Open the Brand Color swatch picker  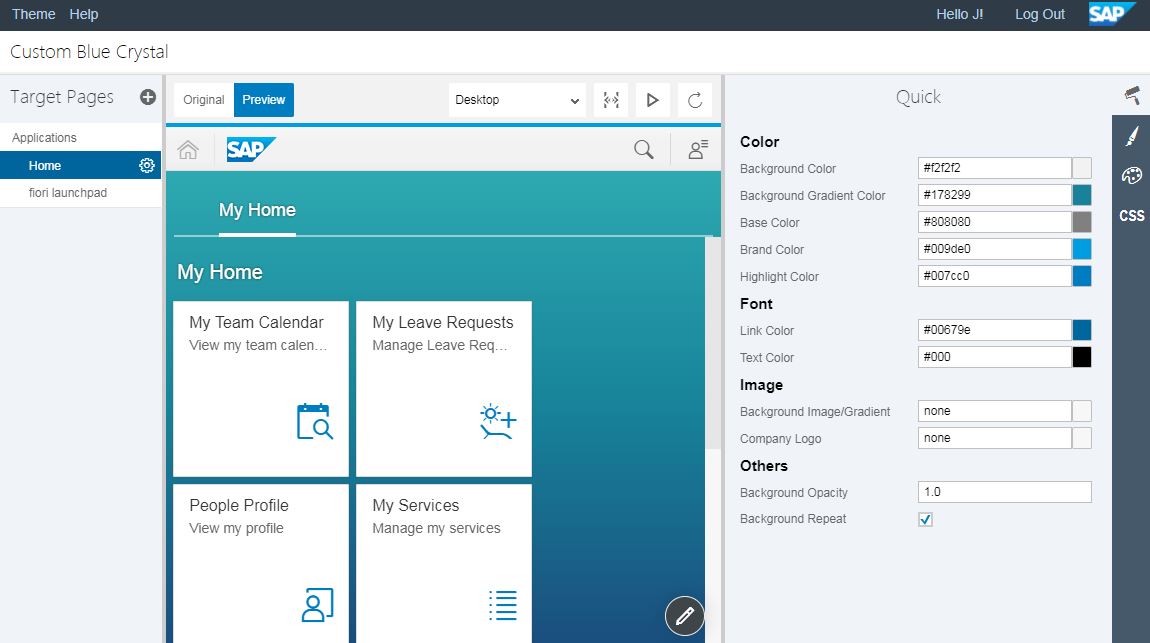[x=1081, y=248]
